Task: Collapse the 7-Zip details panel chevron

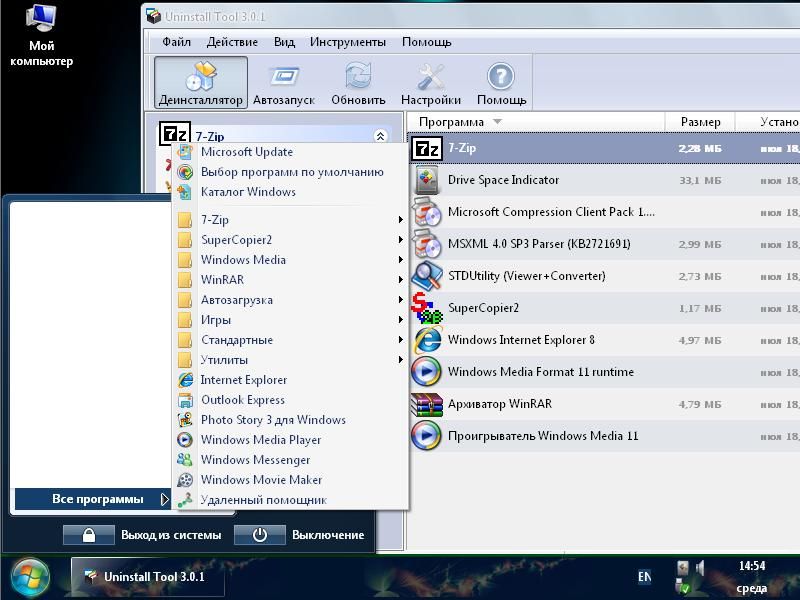Action: point(380,136)
